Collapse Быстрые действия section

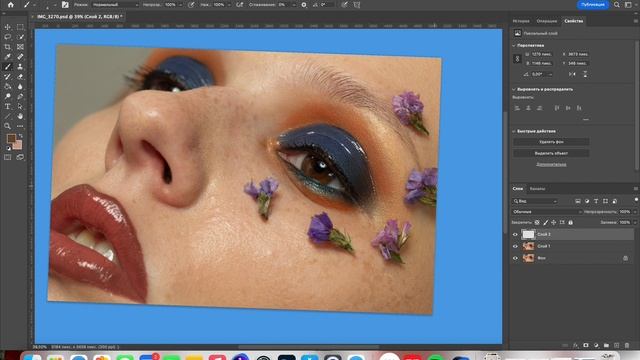(514, 131)
